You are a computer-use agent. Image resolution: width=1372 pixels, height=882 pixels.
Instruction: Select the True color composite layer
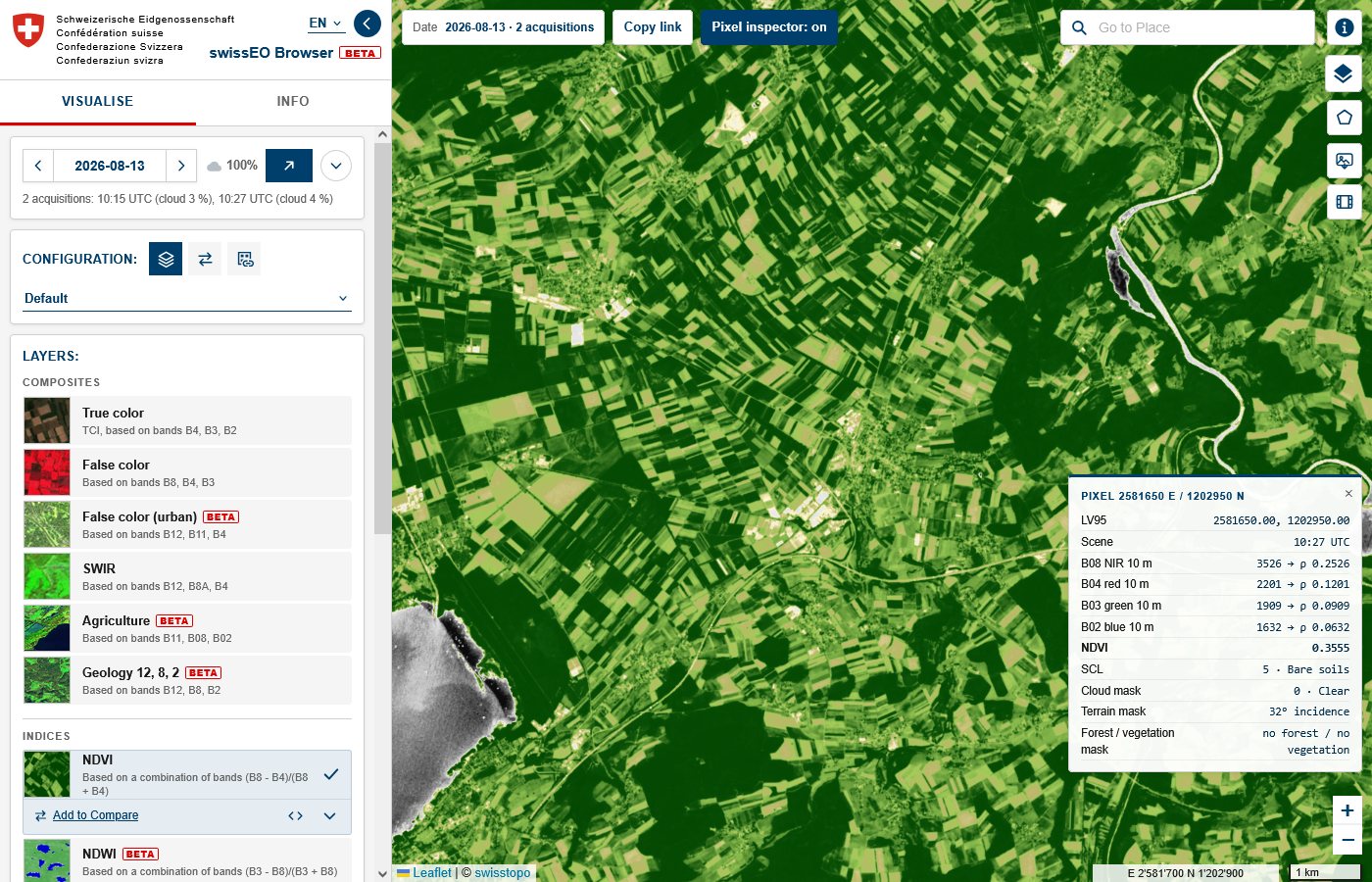pyautogui.click(x=187, y=420)
